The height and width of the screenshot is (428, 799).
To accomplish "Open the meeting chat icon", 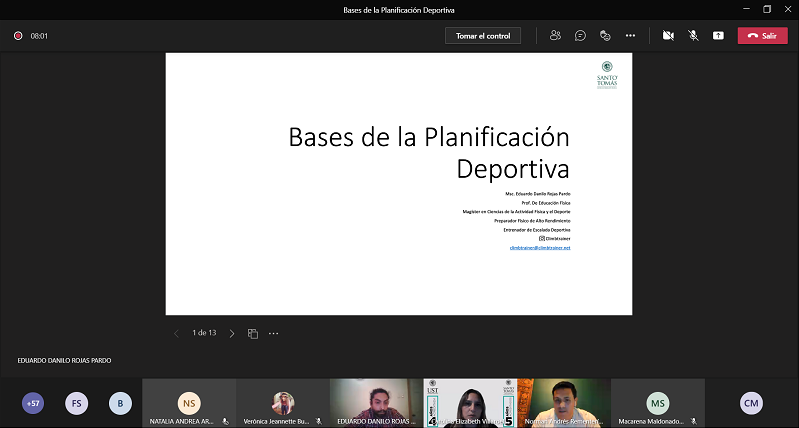I will pos(580,36).
